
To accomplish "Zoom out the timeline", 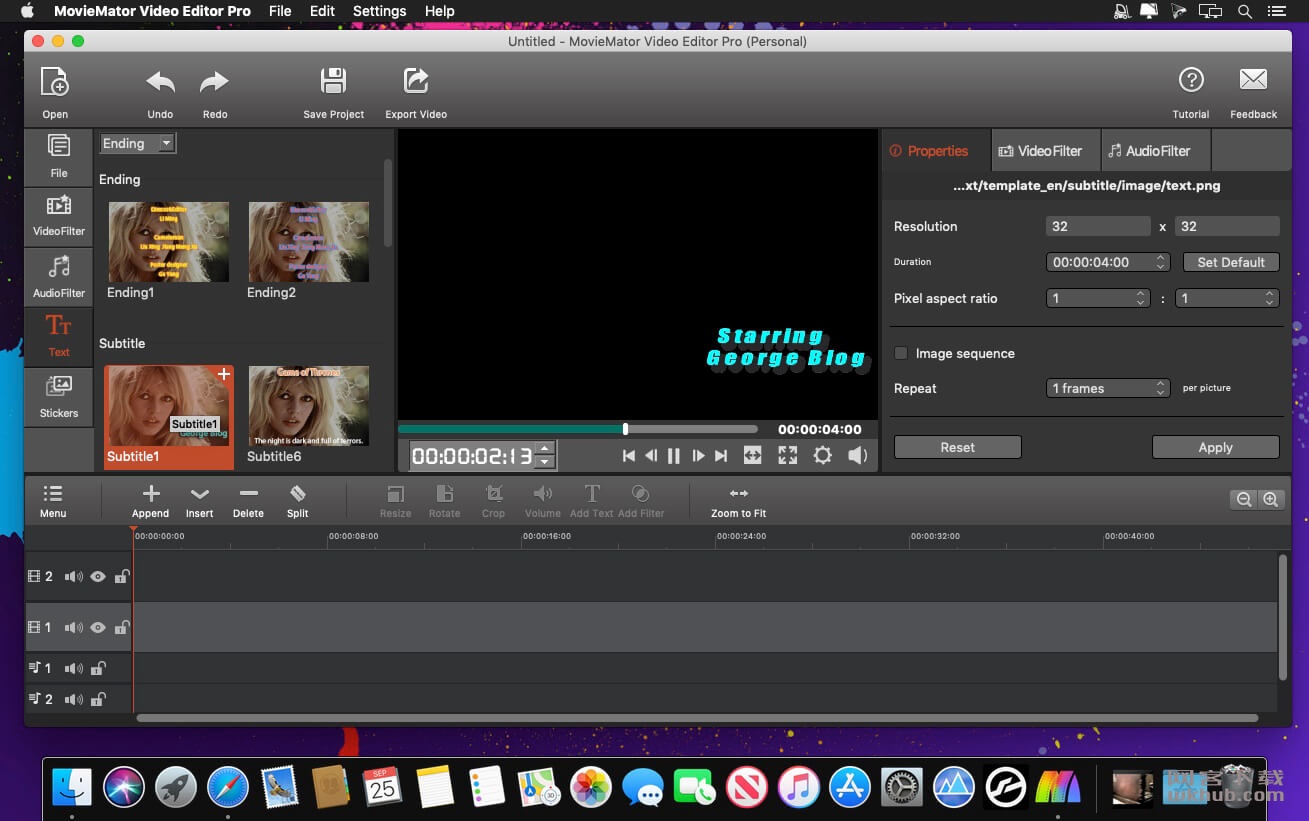I will [1244, 499].
